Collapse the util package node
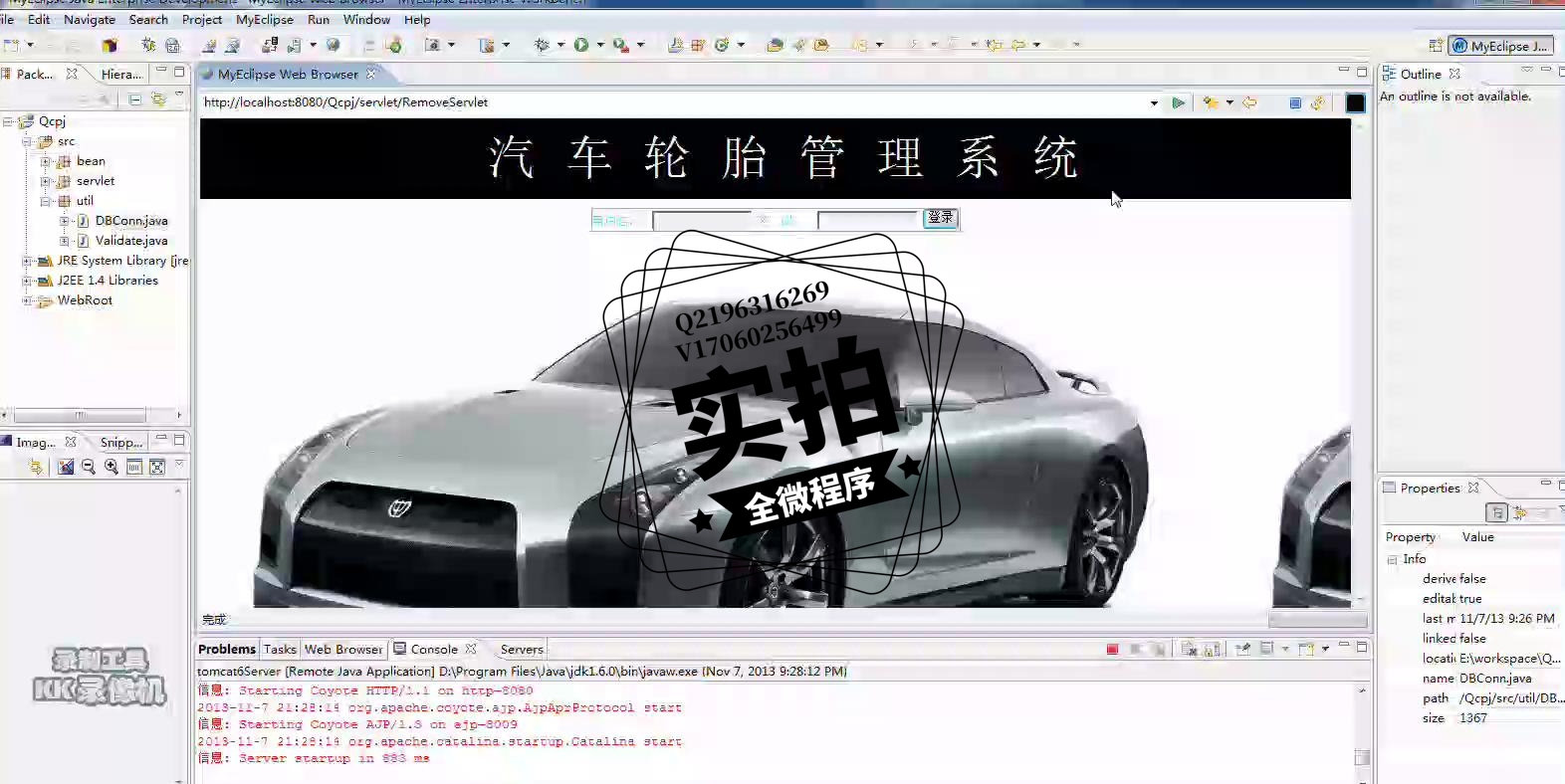Screen dimensions: 1565x784 coord(45,201)
